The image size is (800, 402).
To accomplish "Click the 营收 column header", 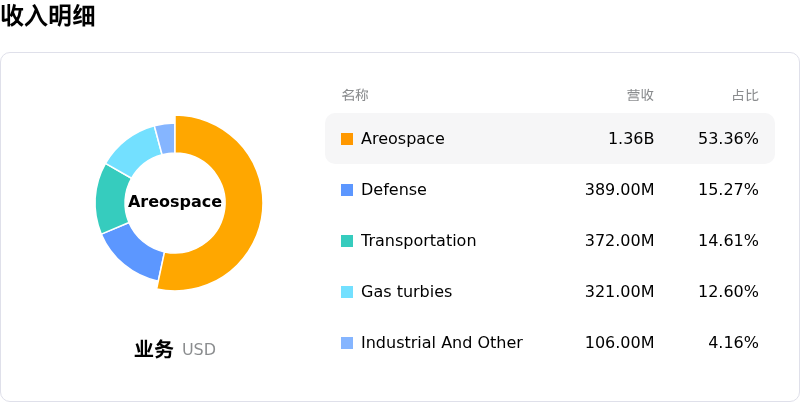I will [x=640, y=95].
